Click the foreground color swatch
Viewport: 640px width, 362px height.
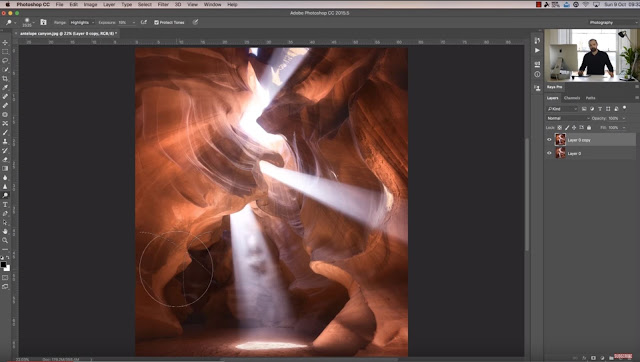(3, 264)
